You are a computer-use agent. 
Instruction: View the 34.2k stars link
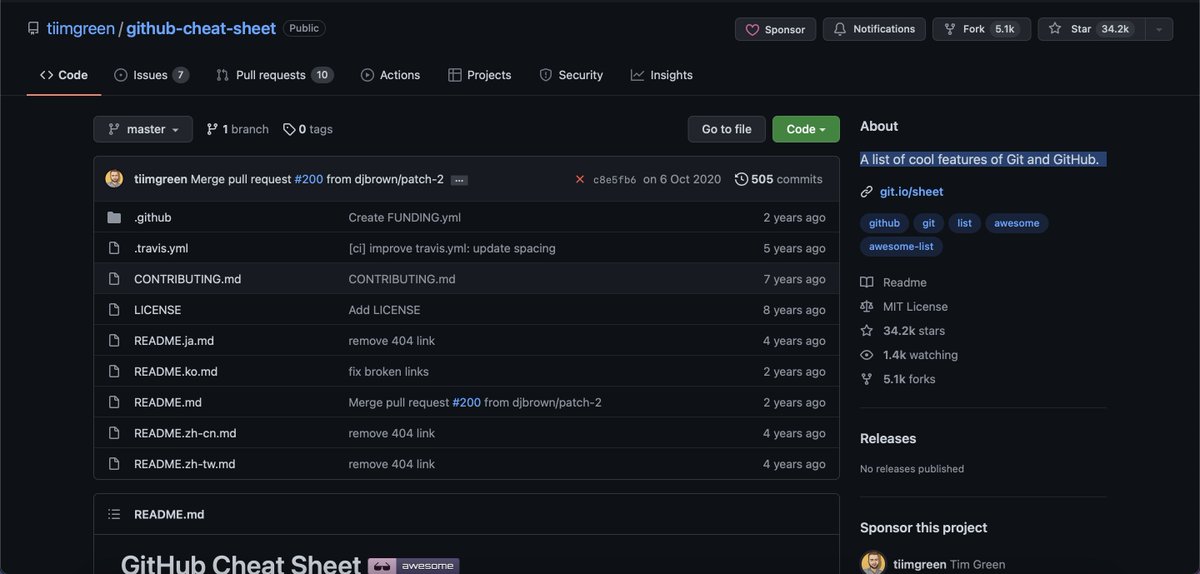[x=903, y=331]
